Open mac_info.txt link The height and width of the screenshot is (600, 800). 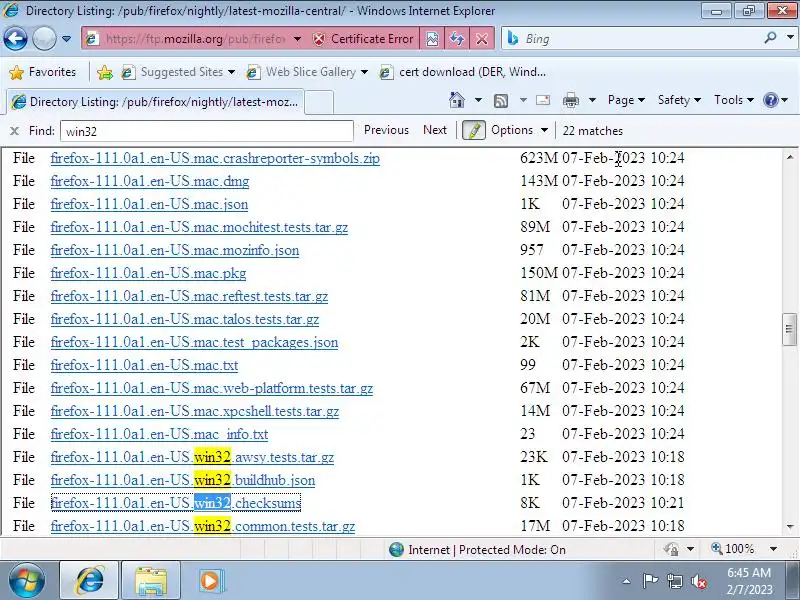pyautogui.click(x=159, y=434)
